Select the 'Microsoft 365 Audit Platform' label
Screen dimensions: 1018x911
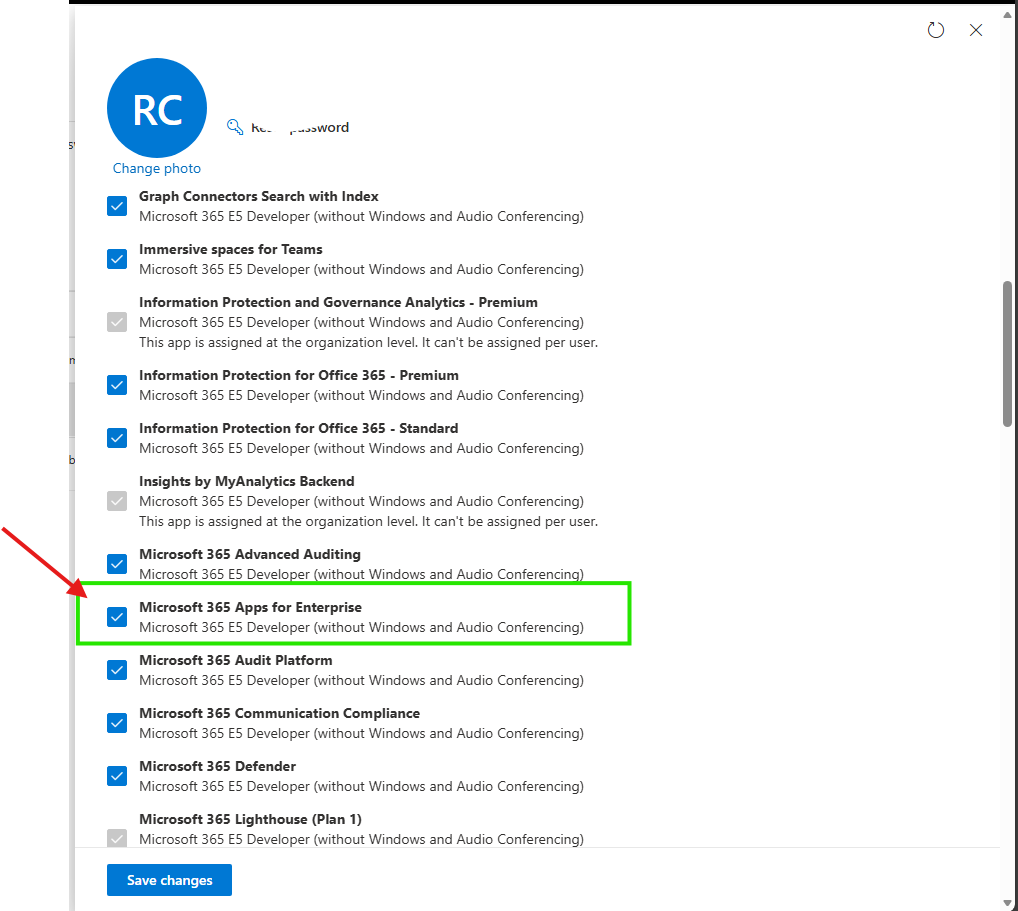[x=236, y=660]
